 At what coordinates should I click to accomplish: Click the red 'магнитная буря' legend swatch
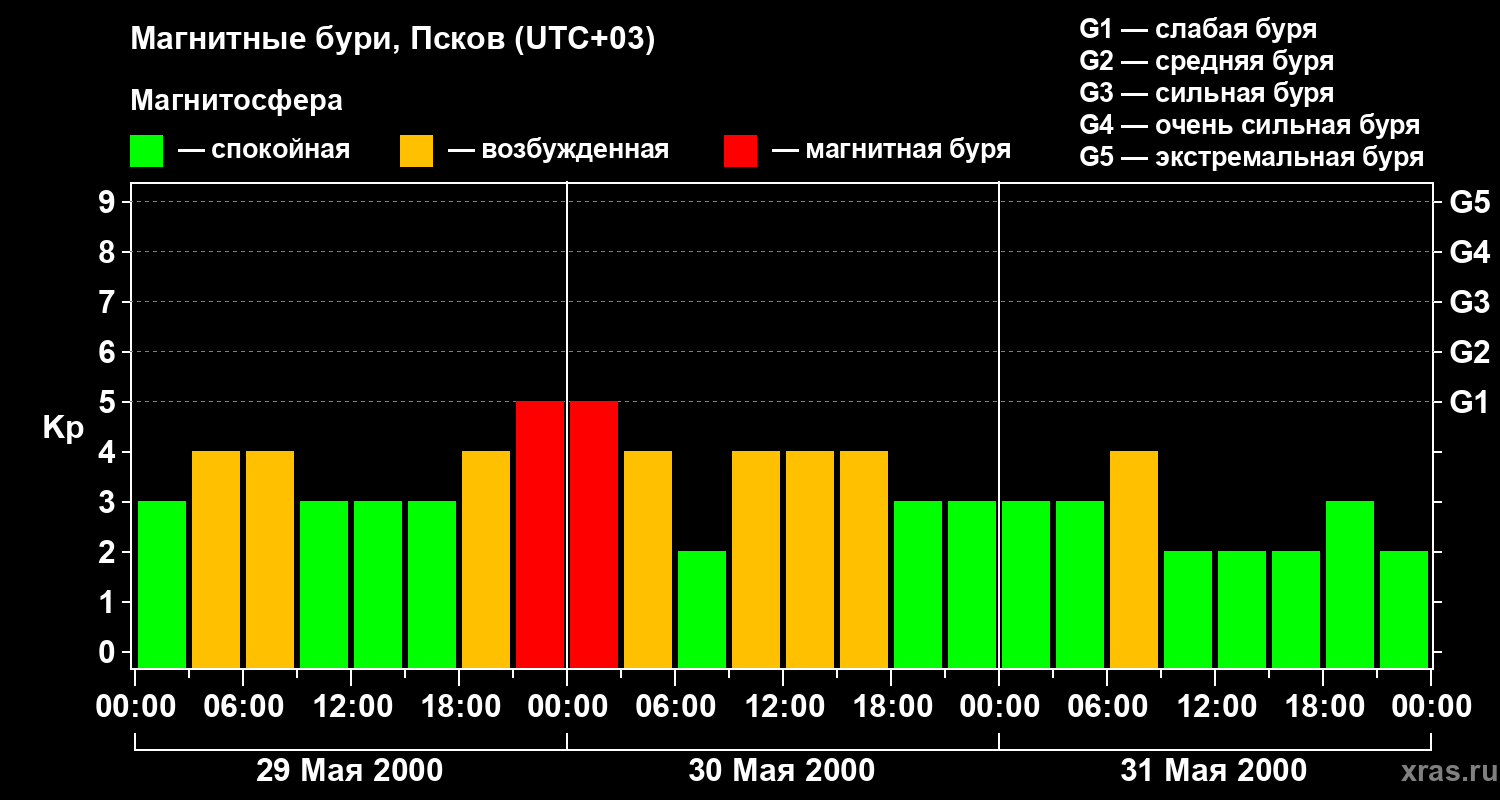[x=740, y=151]
